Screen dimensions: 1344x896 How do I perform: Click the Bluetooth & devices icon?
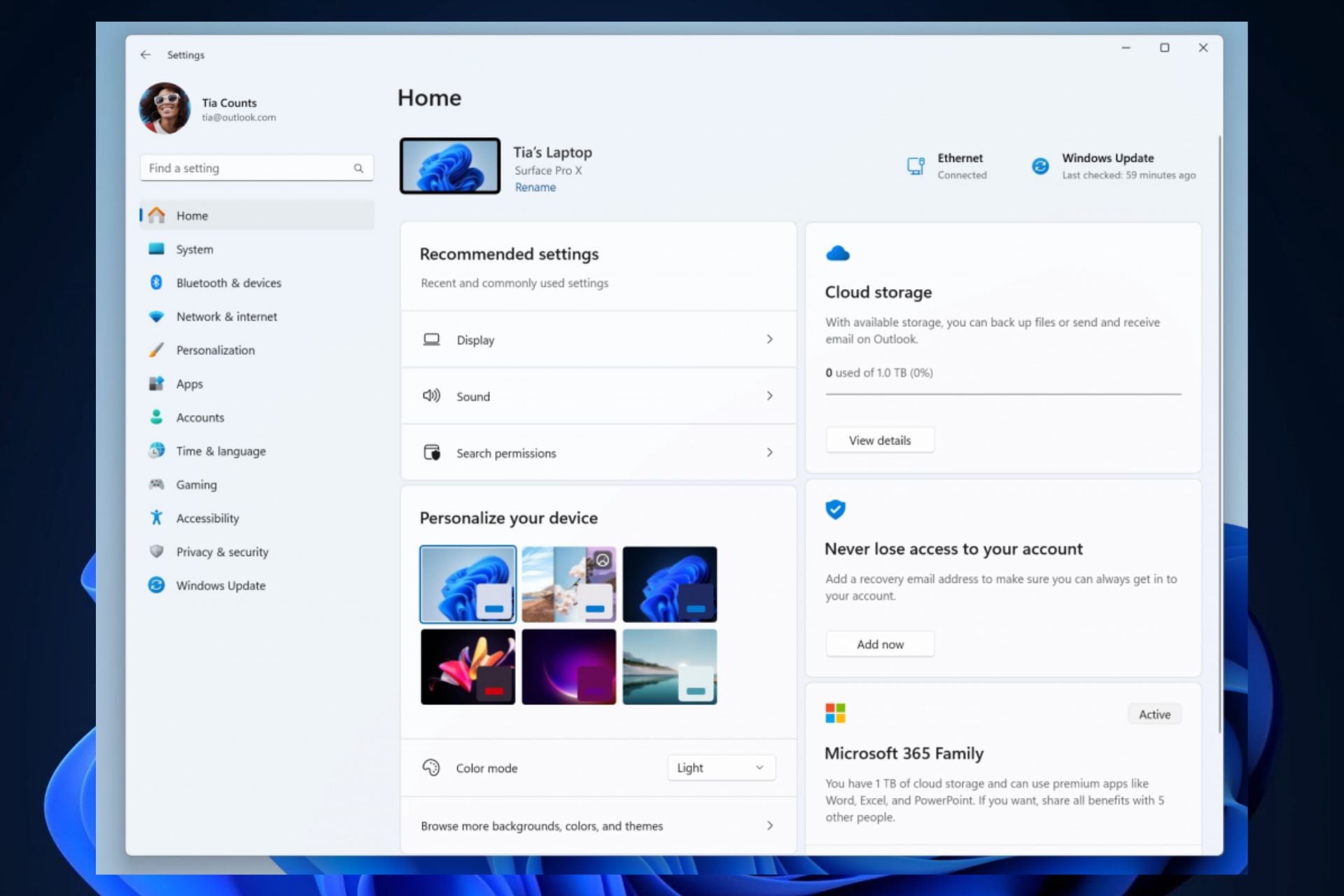point(156,282)
